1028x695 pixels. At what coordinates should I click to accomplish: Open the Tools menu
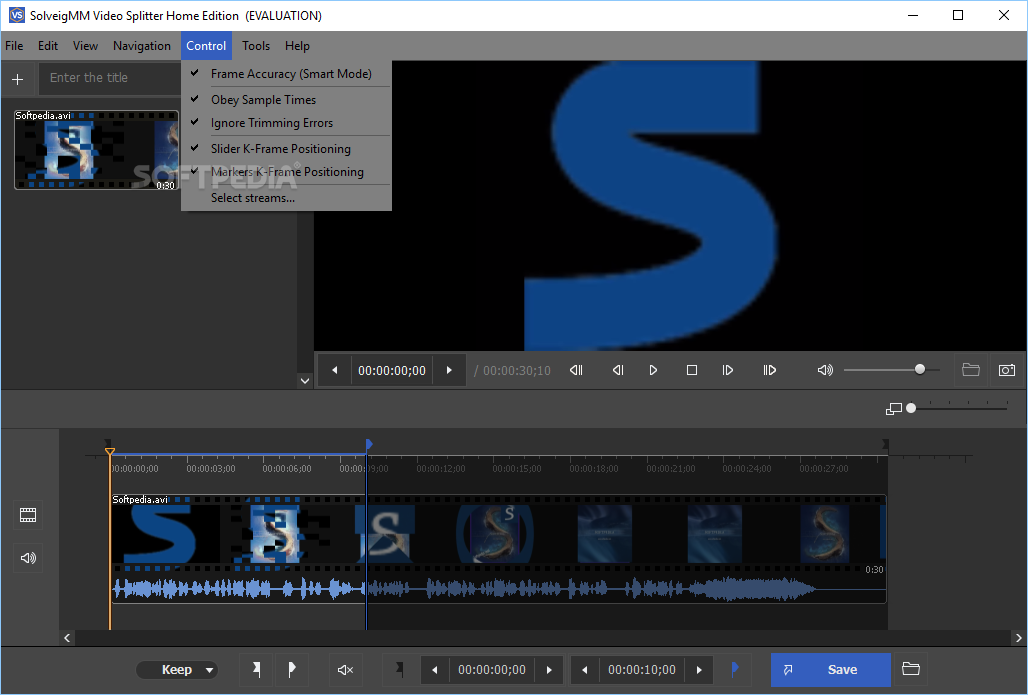coord(256,46)
